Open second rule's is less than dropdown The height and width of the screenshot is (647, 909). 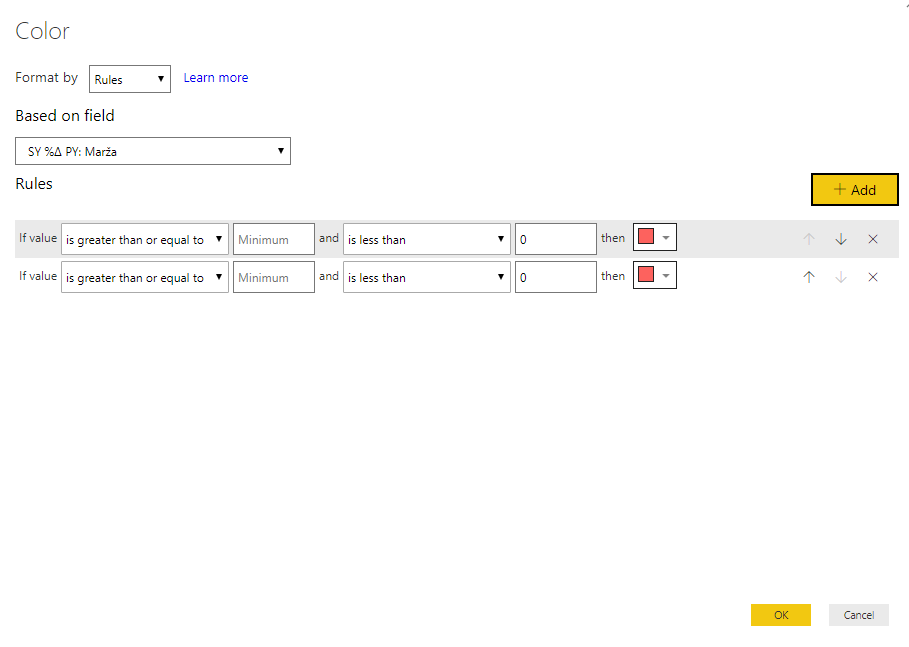coord(427,277)
